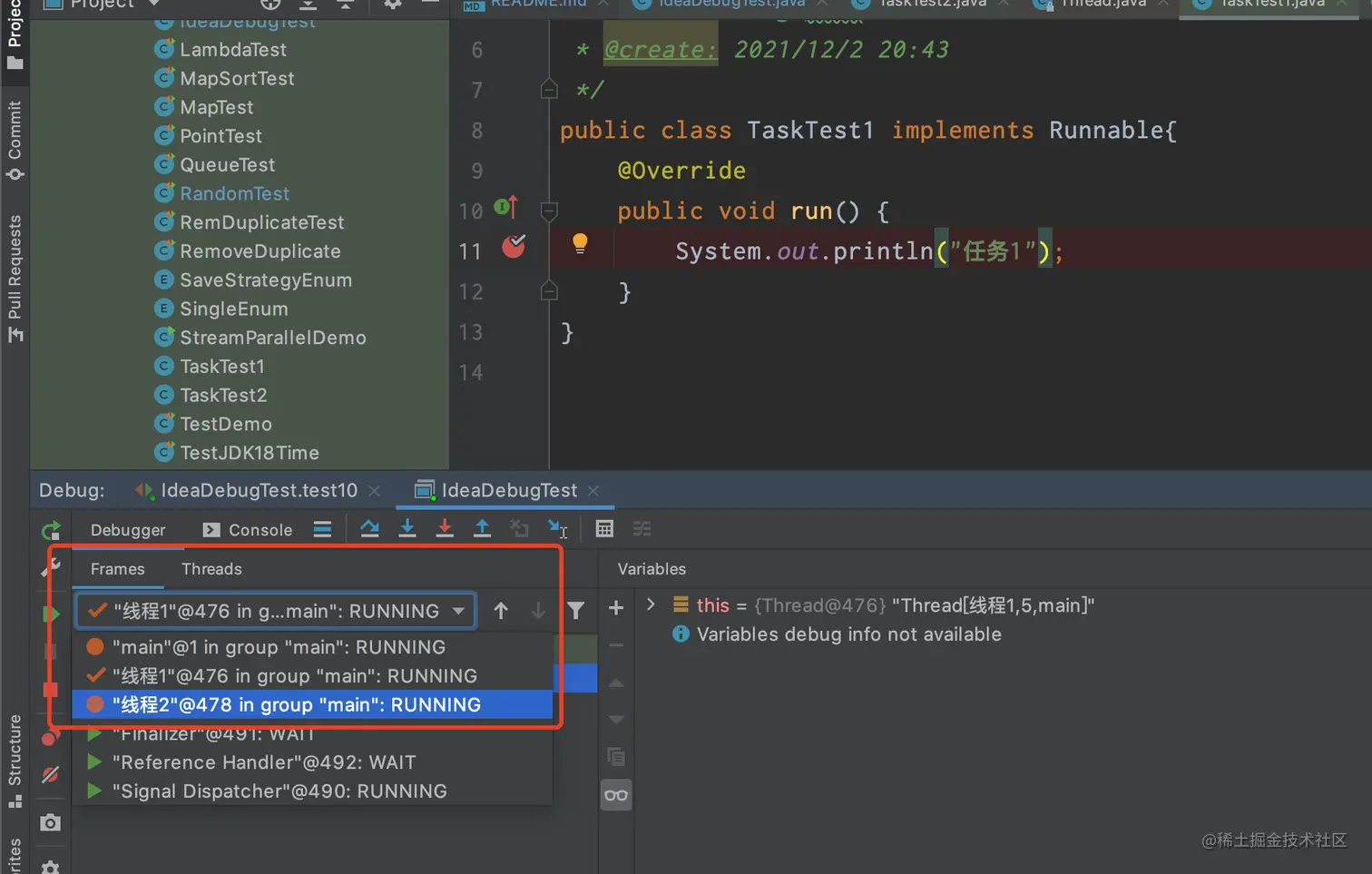Select thread "线程2"@478 in the dropdown list
The image size is (1372, 874).
[312, 705]
